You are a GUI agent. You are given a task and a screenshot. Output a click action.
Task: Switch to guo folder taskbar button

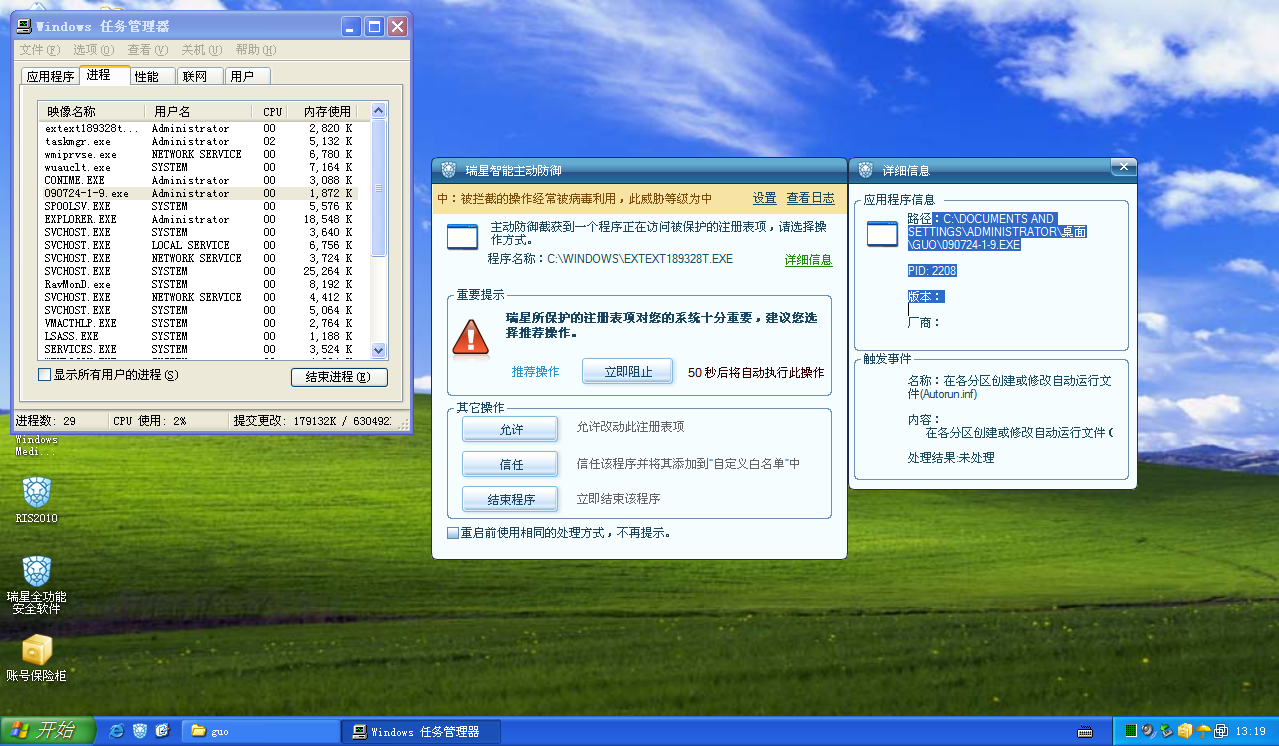[x=260, y=731]
